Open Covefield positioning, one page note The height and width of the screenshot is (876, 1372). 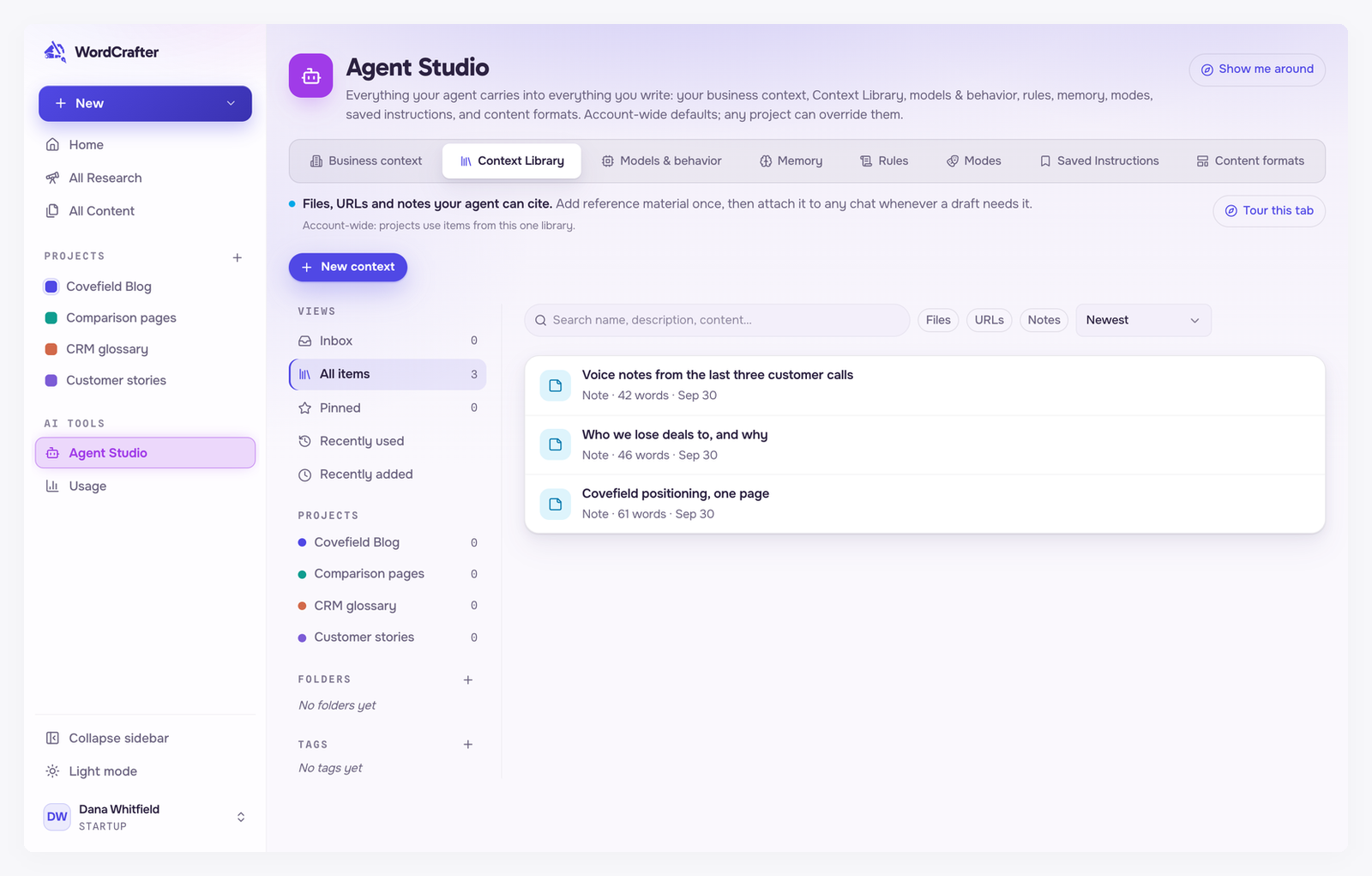click(x=924, y=504)
